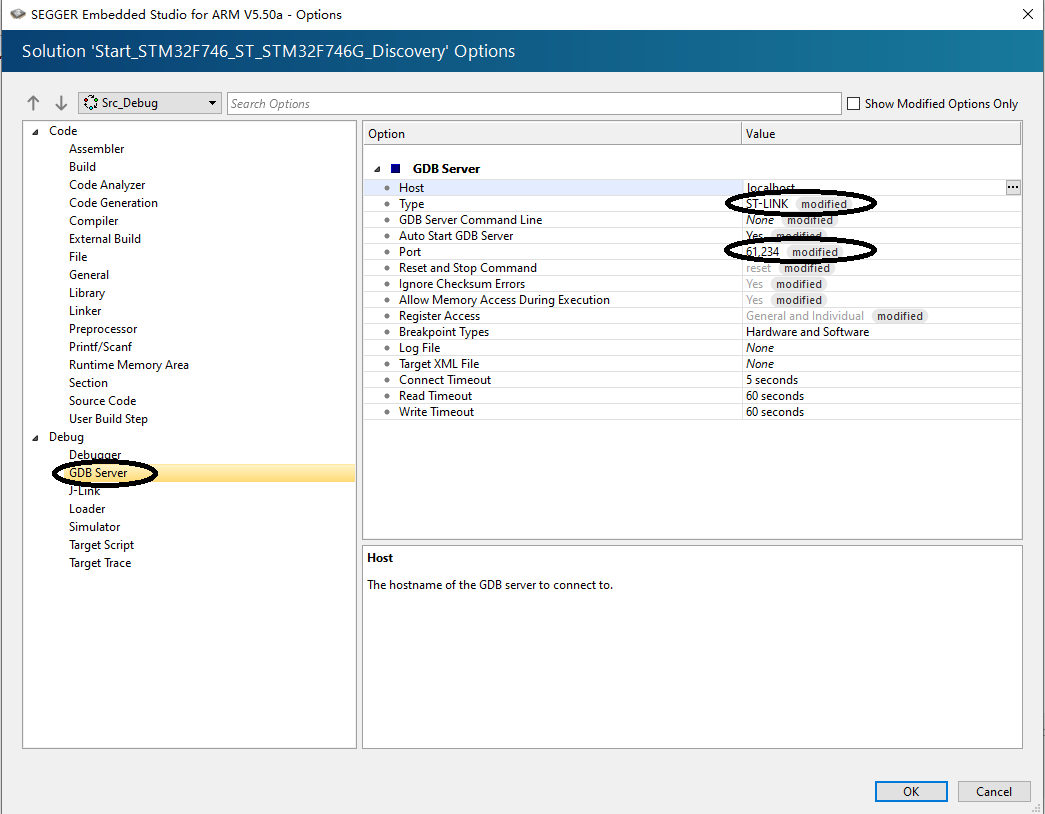Screen dimensions: 1045x814
Task: Select the Target Script category
Action: 102,545
